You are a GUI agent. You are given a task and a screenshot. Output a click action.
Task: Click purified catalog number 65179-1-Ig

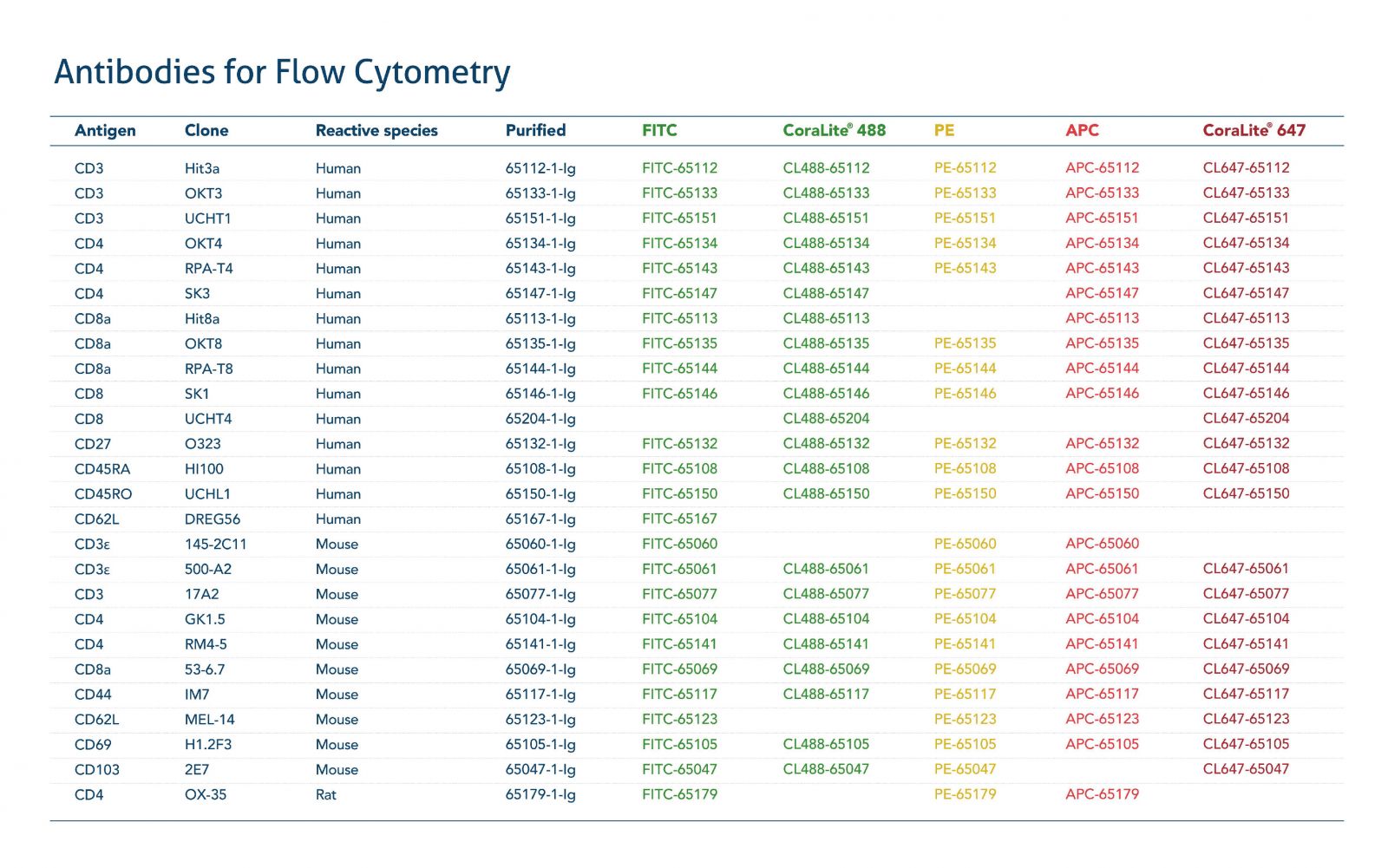(x=540, y=796)
